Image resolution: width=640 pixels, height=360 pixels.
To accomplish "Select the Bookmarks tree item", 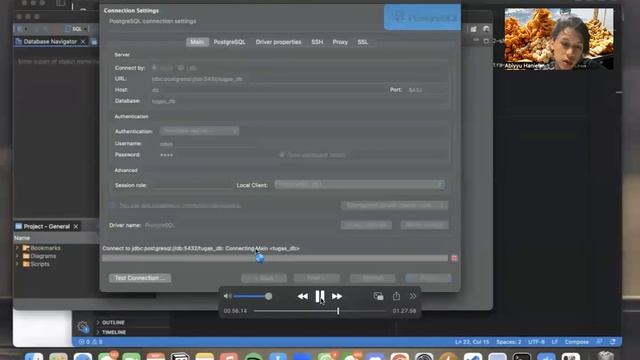I will pyautogui.click(x=41, y=248).
